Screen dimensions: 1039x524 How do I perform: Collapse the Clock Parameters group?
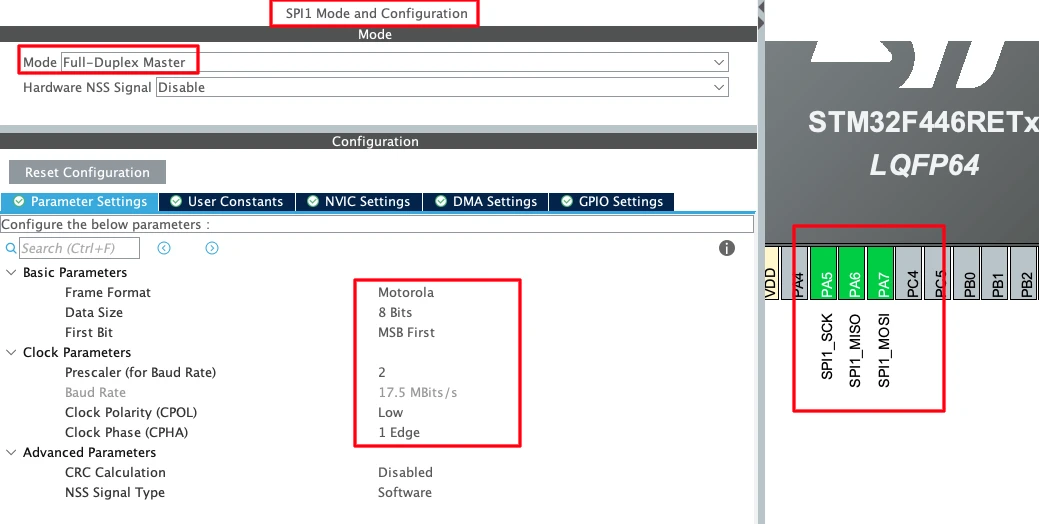tap(11, 352)
